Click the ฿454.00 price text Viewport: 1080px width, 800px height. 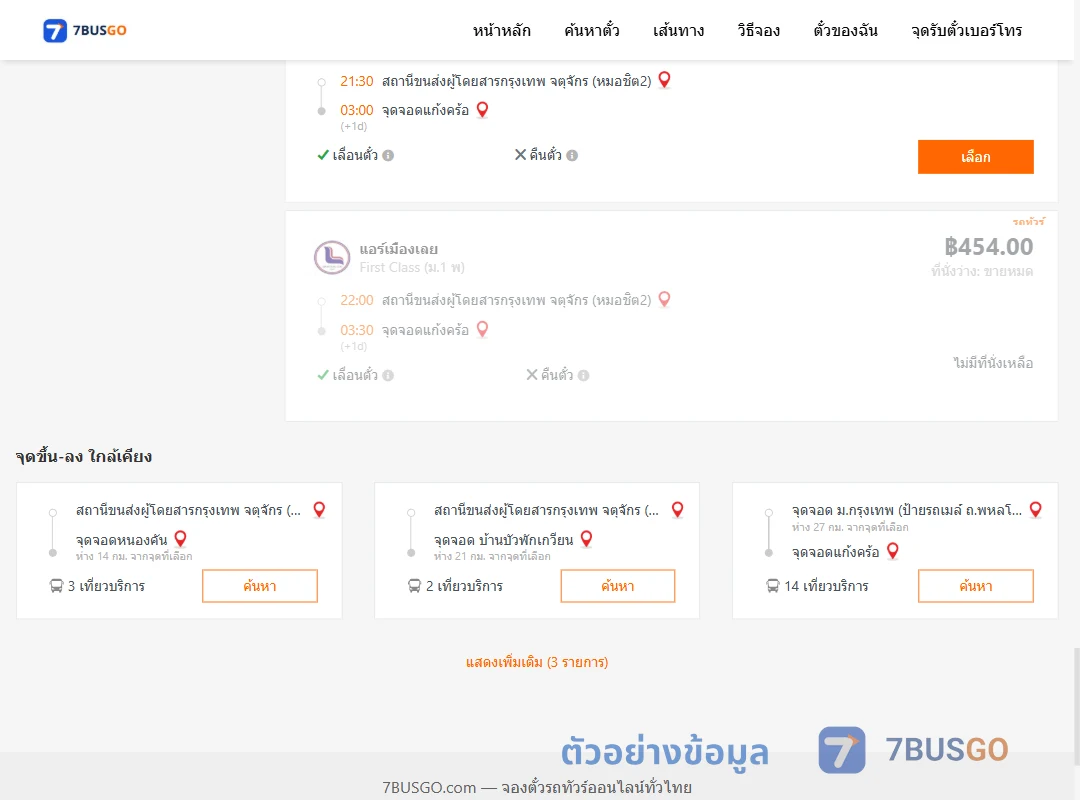pos(988,247)
